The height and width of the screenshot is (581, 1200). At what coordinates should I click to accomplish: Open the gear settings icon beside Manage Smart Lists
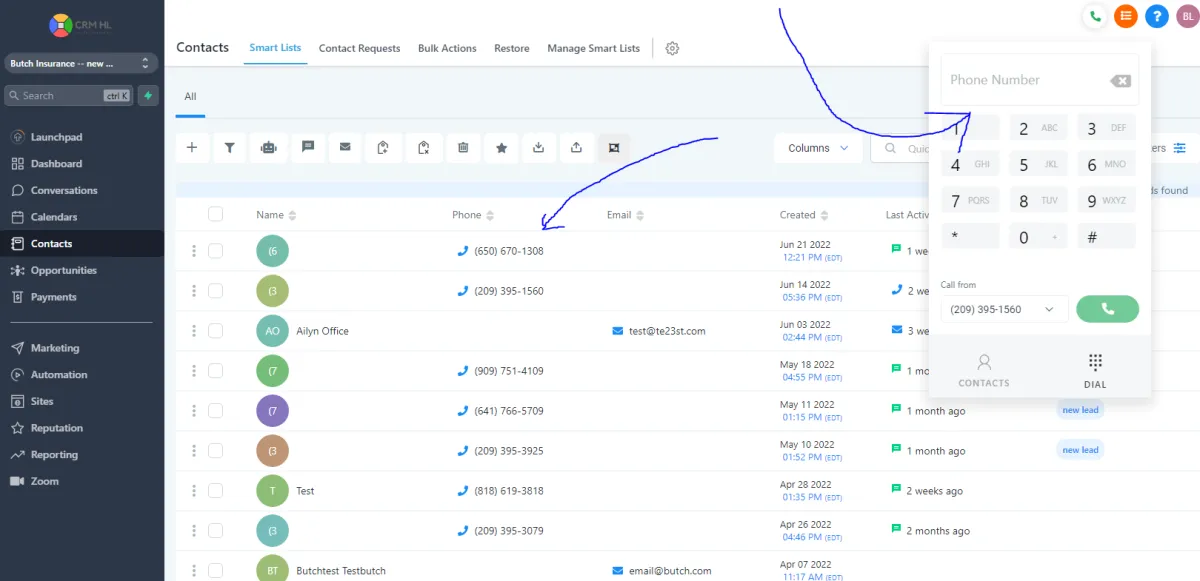672,48
